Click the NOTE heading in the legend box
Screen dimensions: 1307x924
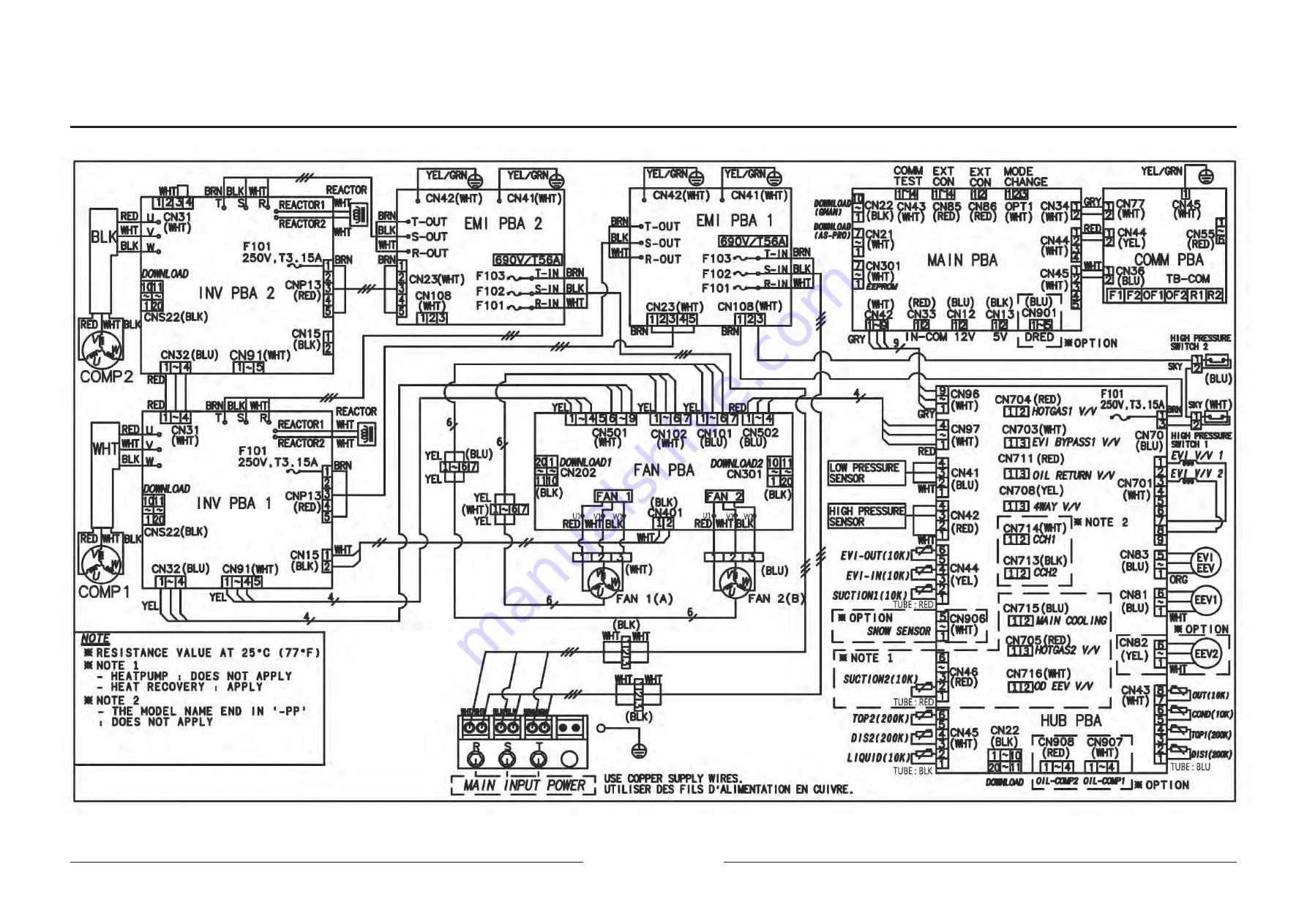(95, 639)
